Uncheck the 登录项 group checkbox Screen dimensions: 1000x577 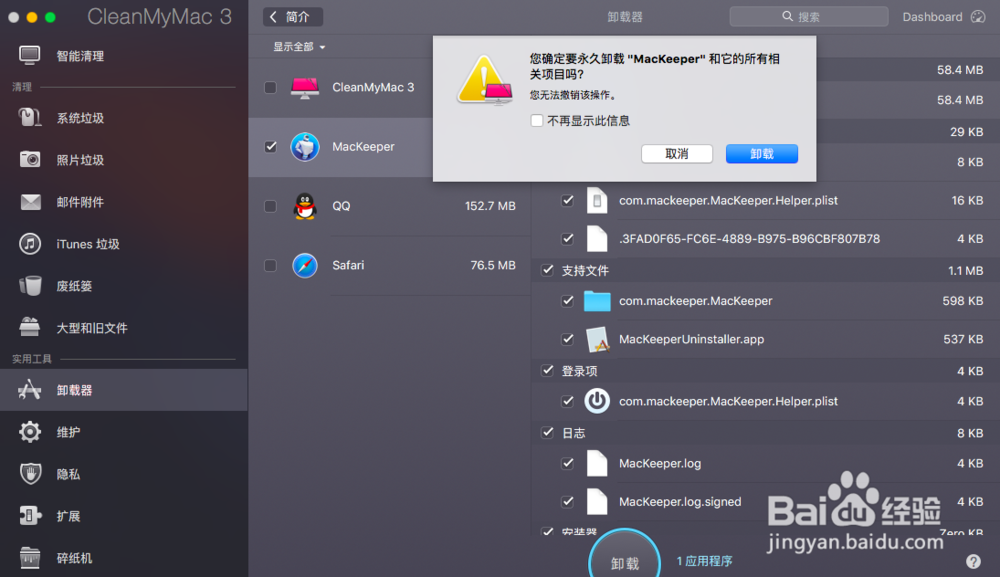547,370
